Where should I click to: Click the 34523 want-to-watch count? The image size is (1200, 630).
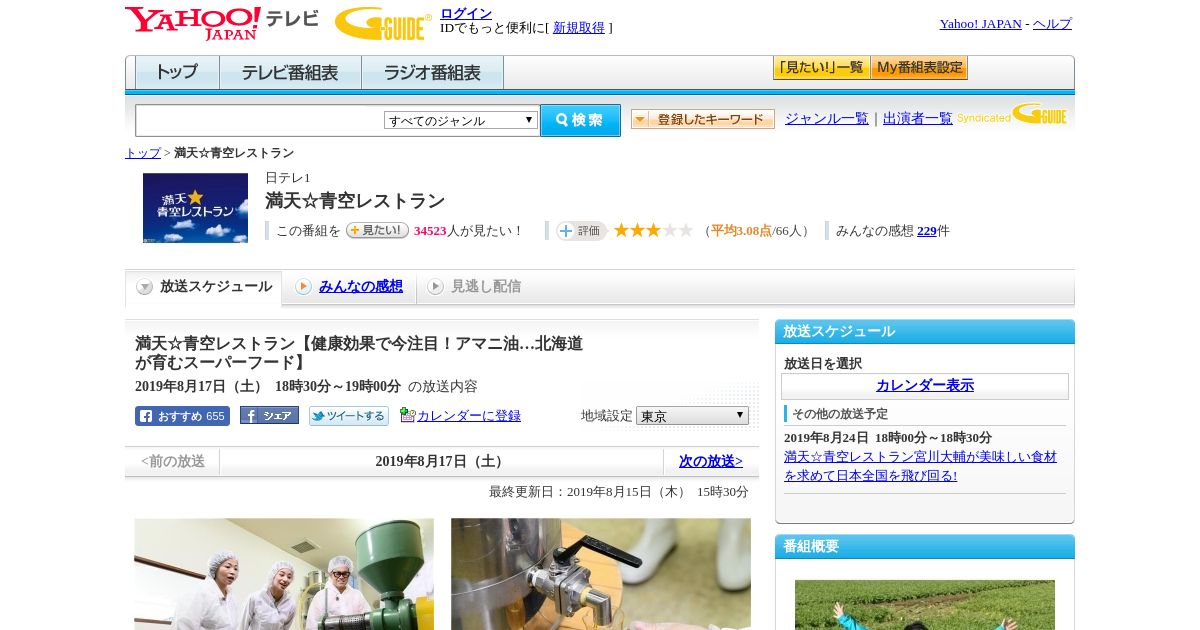[430, 231]
